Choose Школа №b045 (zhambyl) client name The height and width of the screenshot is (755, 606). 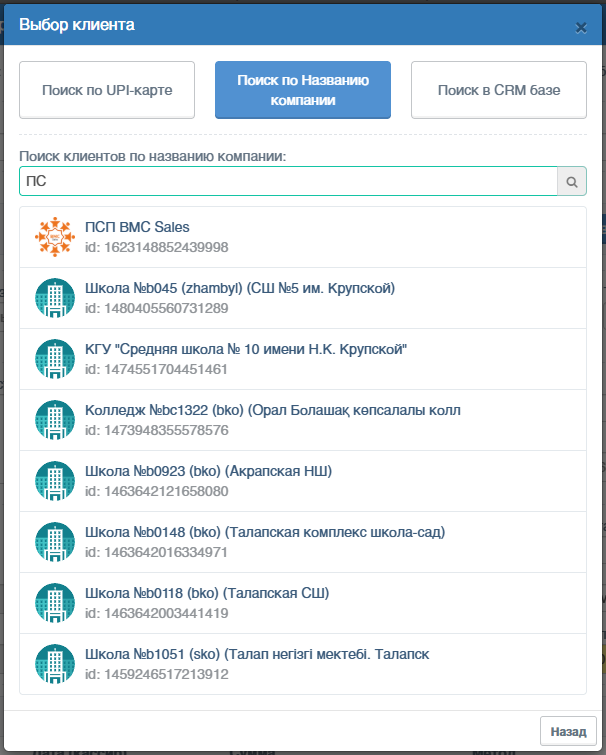(240, 288)
